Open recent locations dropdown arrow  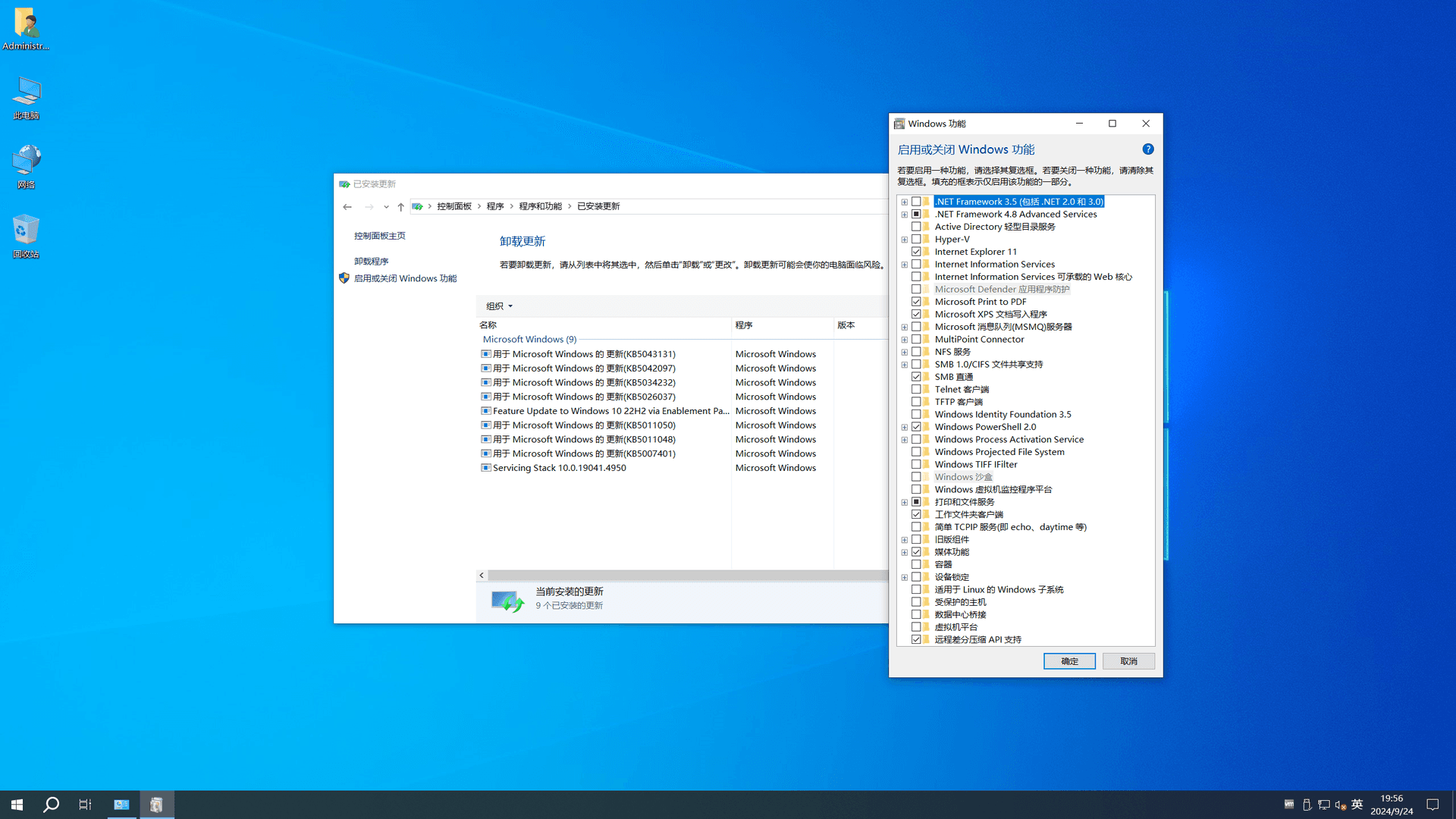point(386,206)
